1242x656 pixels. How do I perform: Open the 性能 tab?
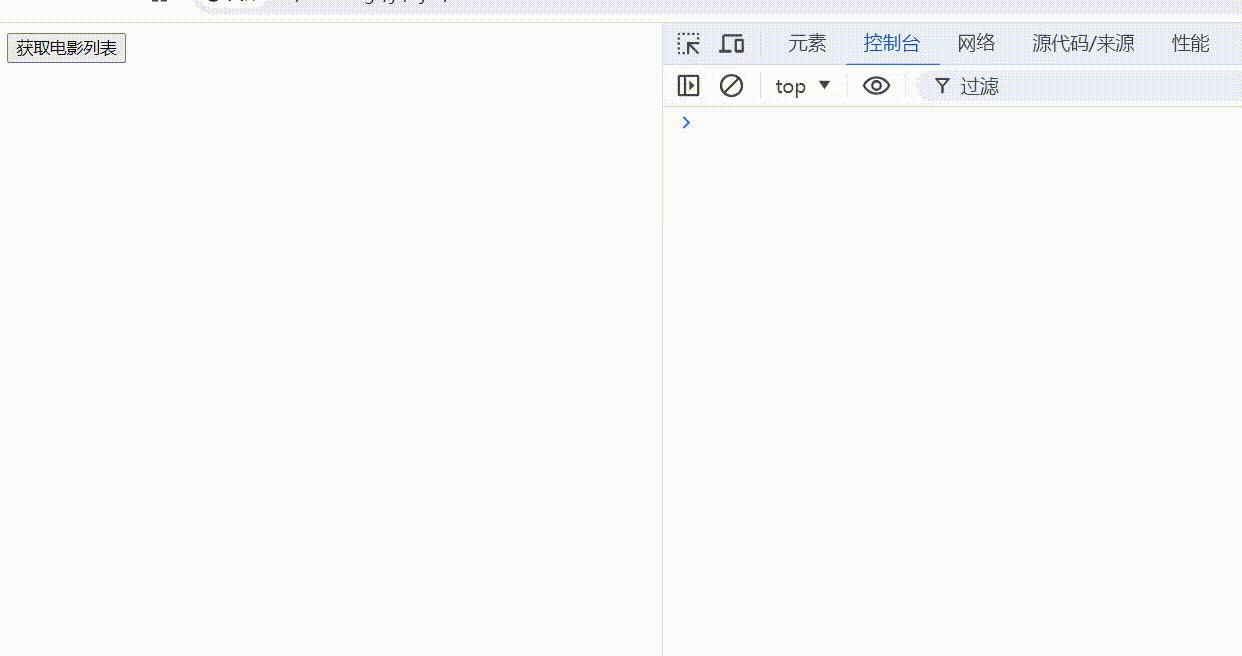[x=1190, y=44]
